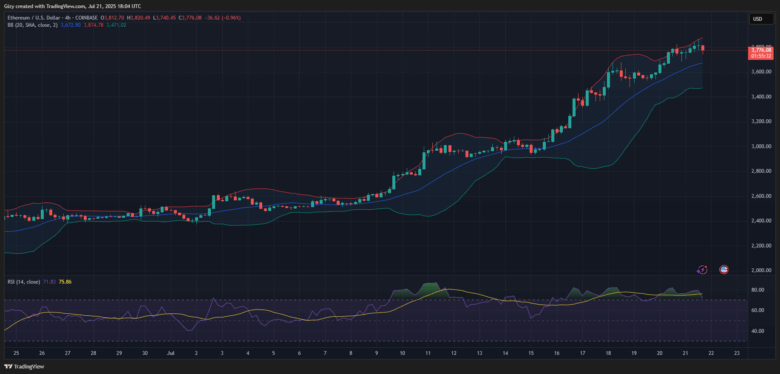780x374 pixels.
Task: Click the 30 date label on time axis
Action: point(145,353)
